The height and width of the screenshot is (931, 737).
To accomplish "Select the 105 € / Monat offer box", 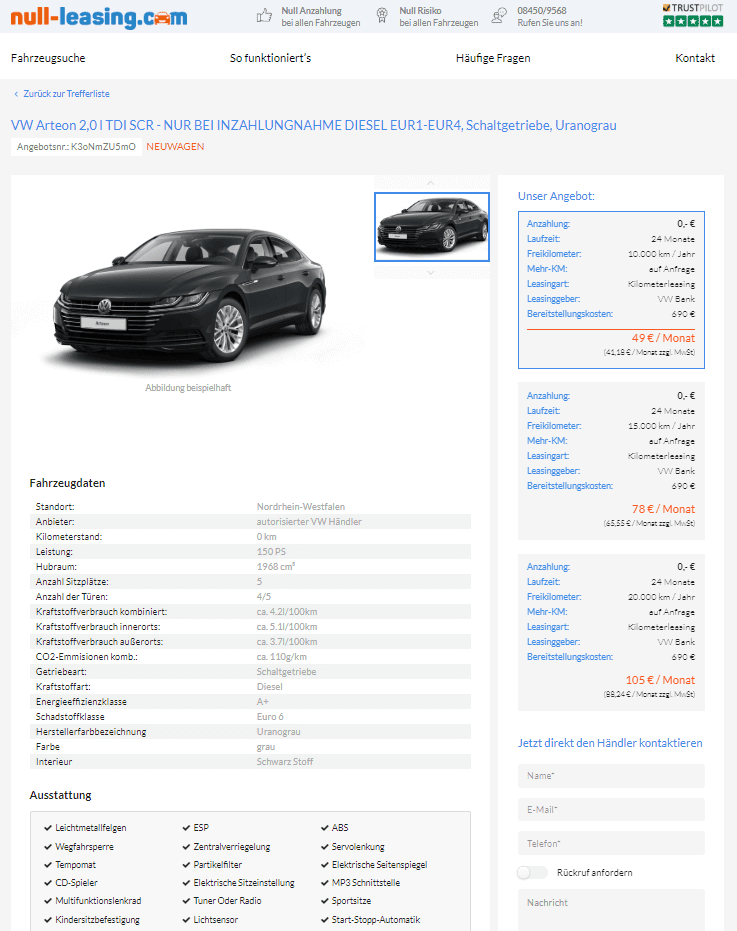I will pos(611,632).
